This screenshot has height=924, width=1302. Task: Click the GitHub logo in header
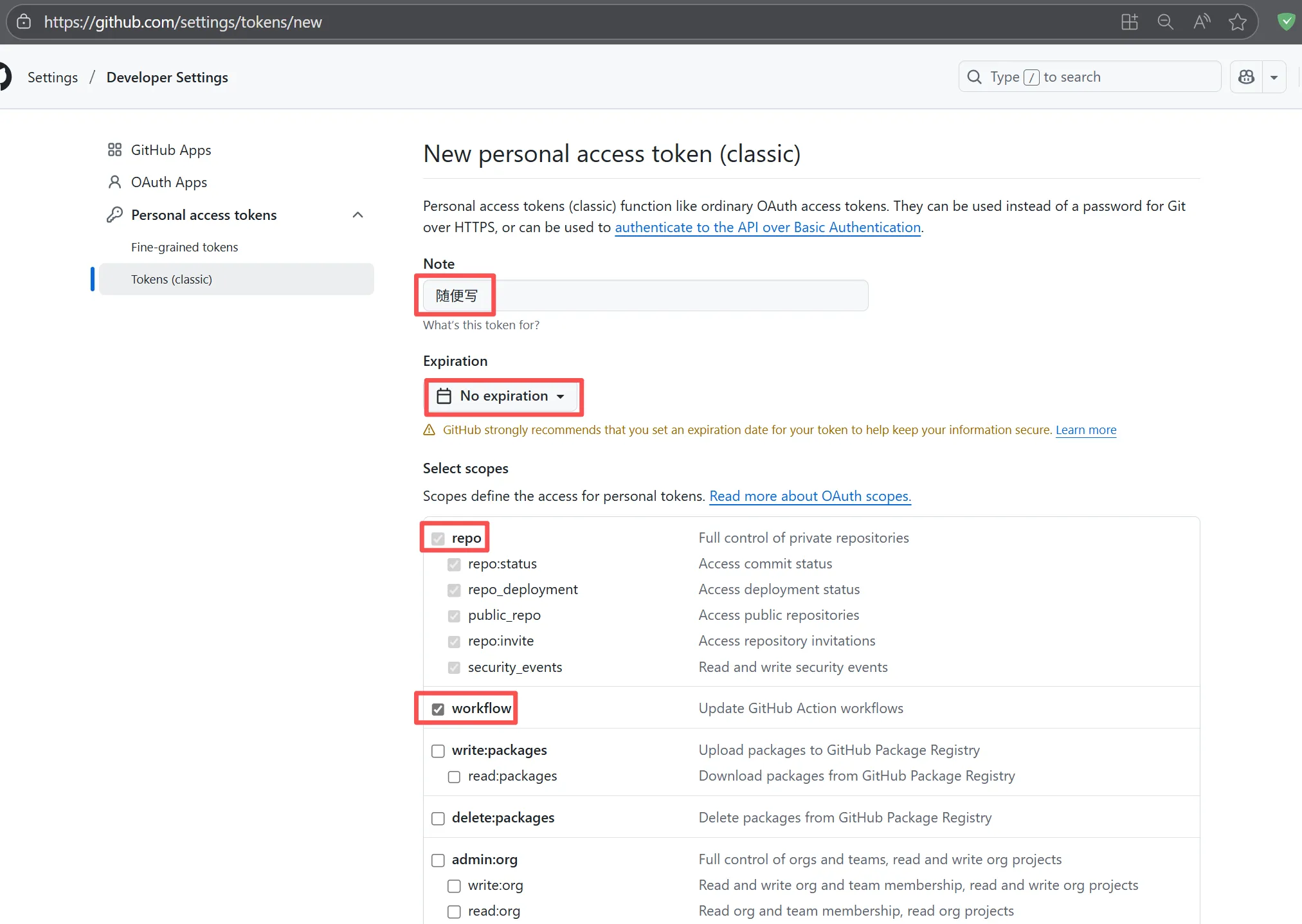[4, 77]
